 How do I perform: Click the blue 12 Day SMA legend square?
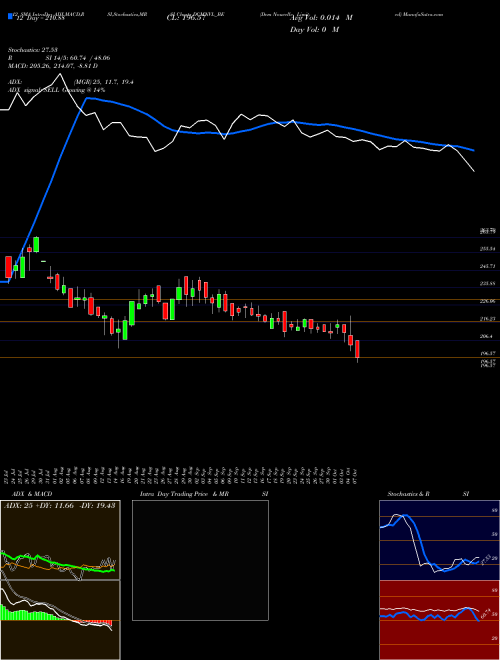(x=10, y=17)
